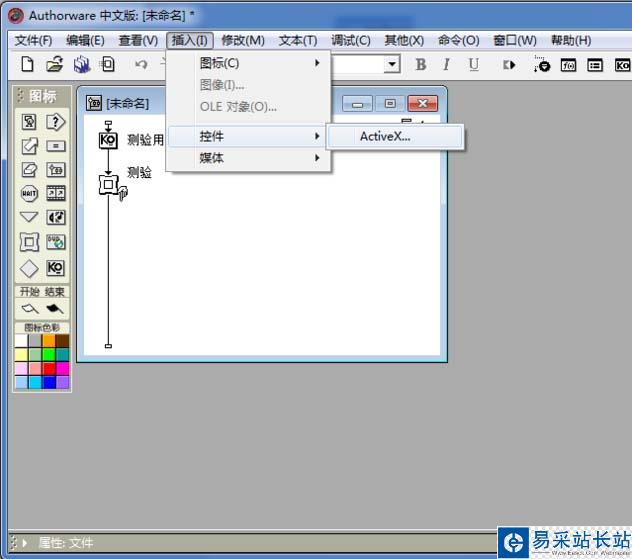Screen dimensions: 632x559
Task: Click the Save All toolbar icon
Action: 81,64
